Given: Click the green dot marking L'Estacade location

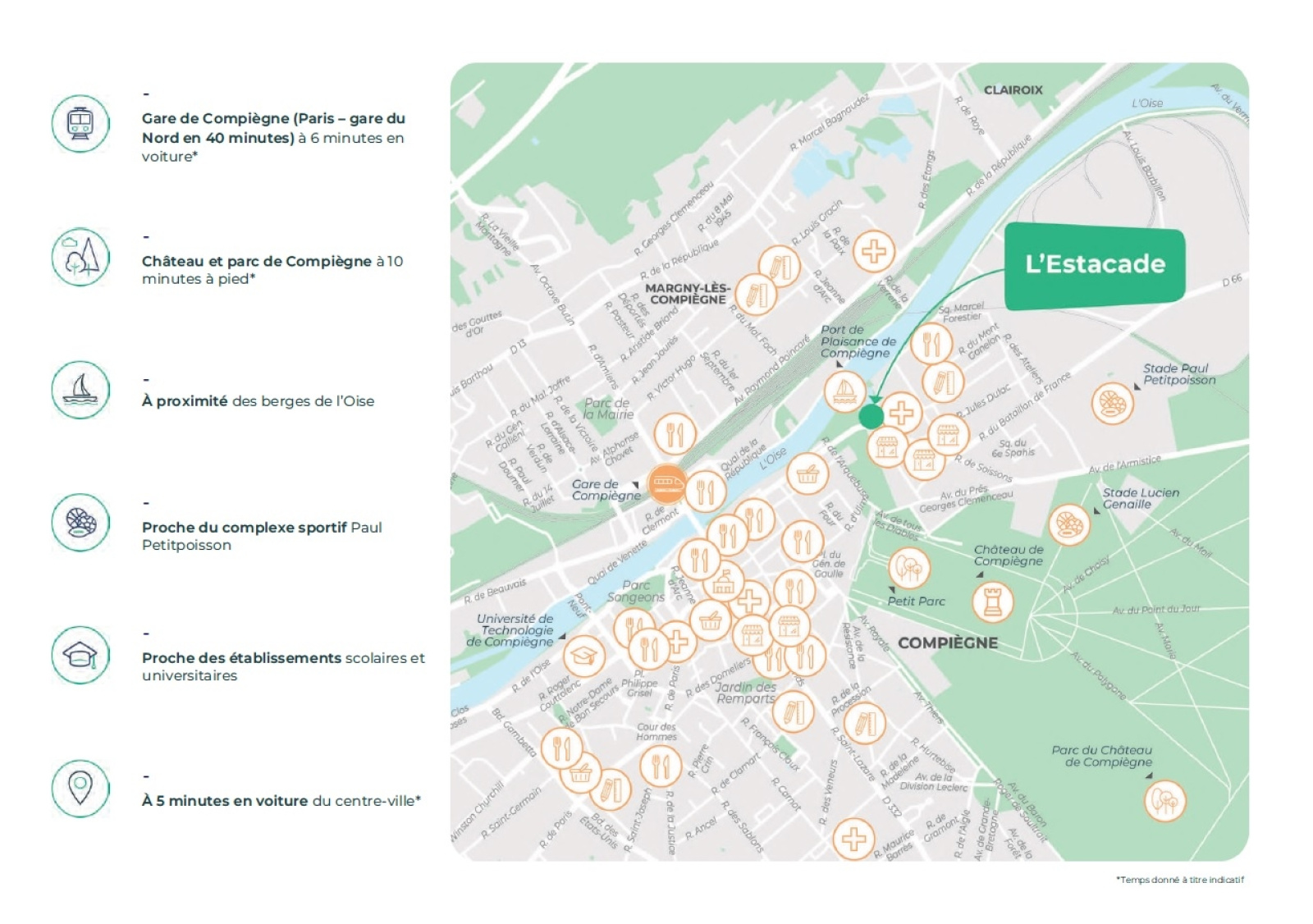Looking at the screenshot, I should tap(872, 416).
